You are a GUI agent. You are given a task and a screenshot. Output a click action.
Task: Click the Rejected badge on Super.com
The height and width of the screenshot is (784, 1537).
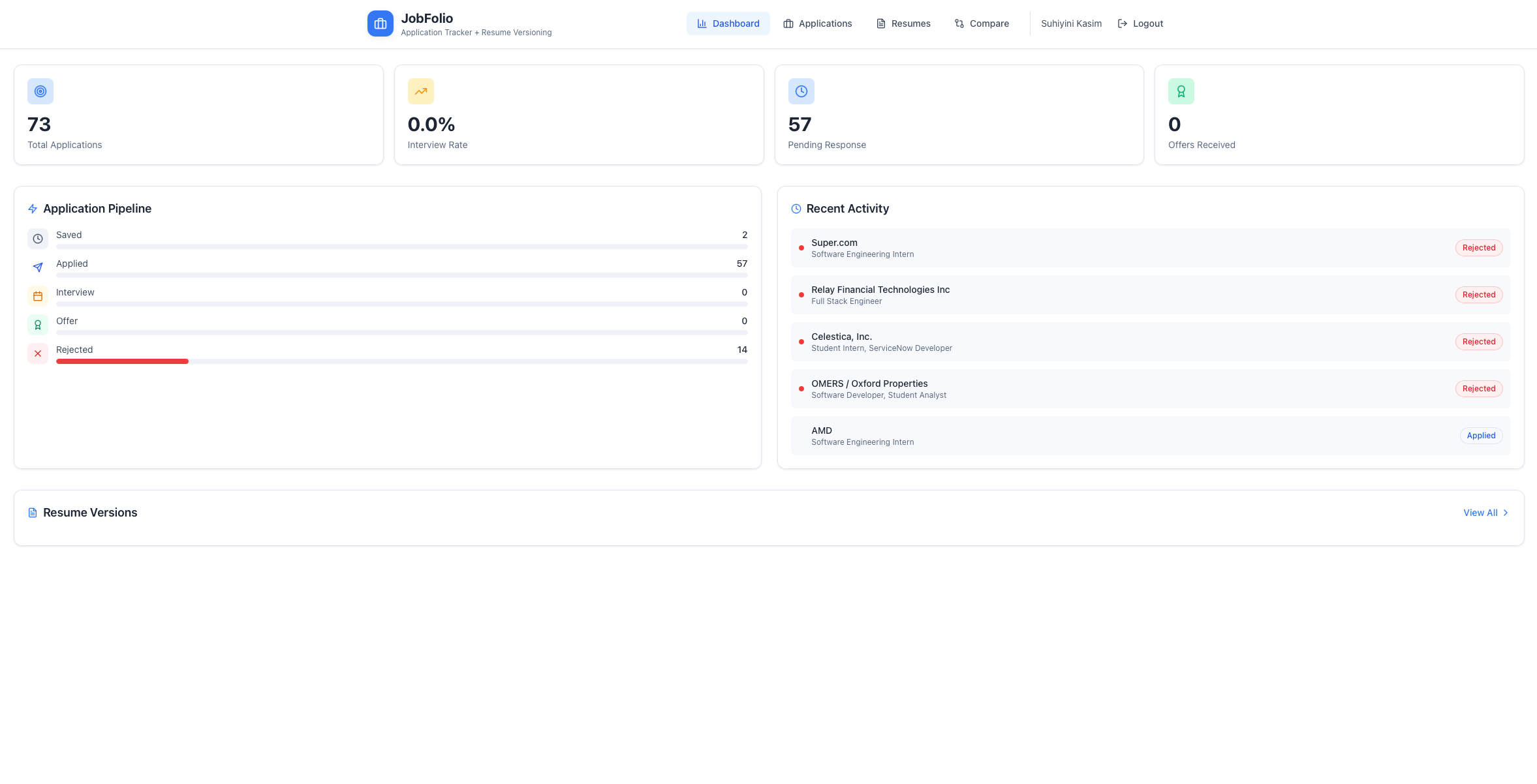pyautogui.click(x=1479, y=248)
